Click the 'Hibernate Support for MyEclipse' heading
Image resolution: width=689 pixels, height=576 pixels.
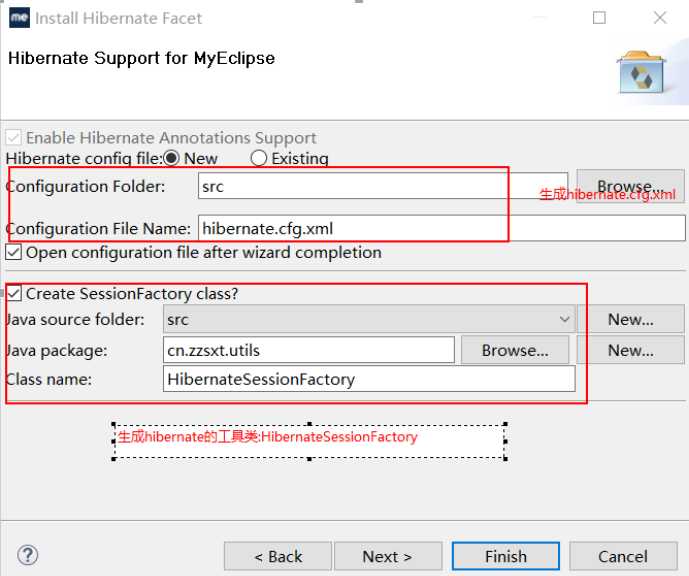point(141,58)
